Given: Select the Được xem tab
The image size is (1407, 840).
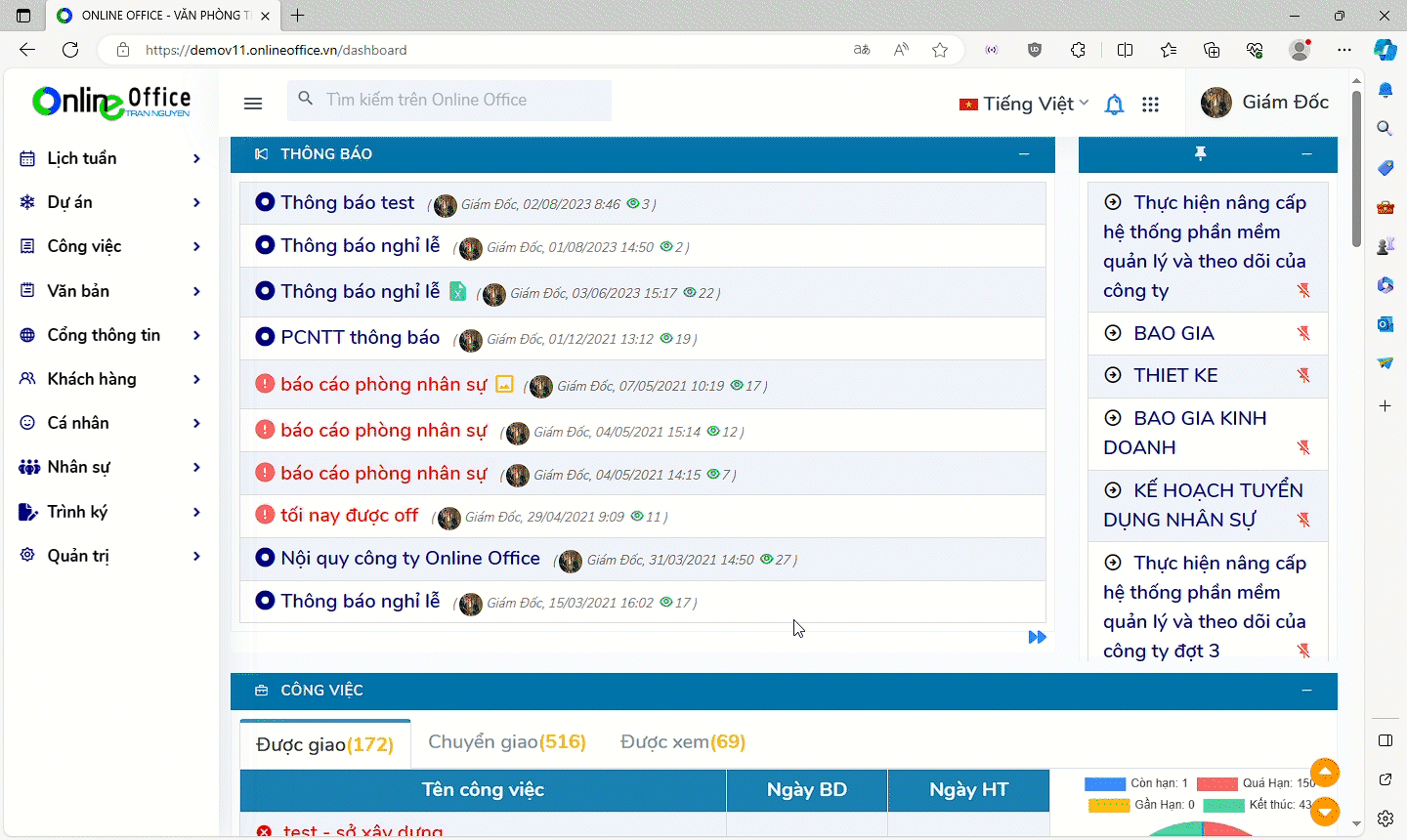Looking at the screenshot, I should pos(682,742).
